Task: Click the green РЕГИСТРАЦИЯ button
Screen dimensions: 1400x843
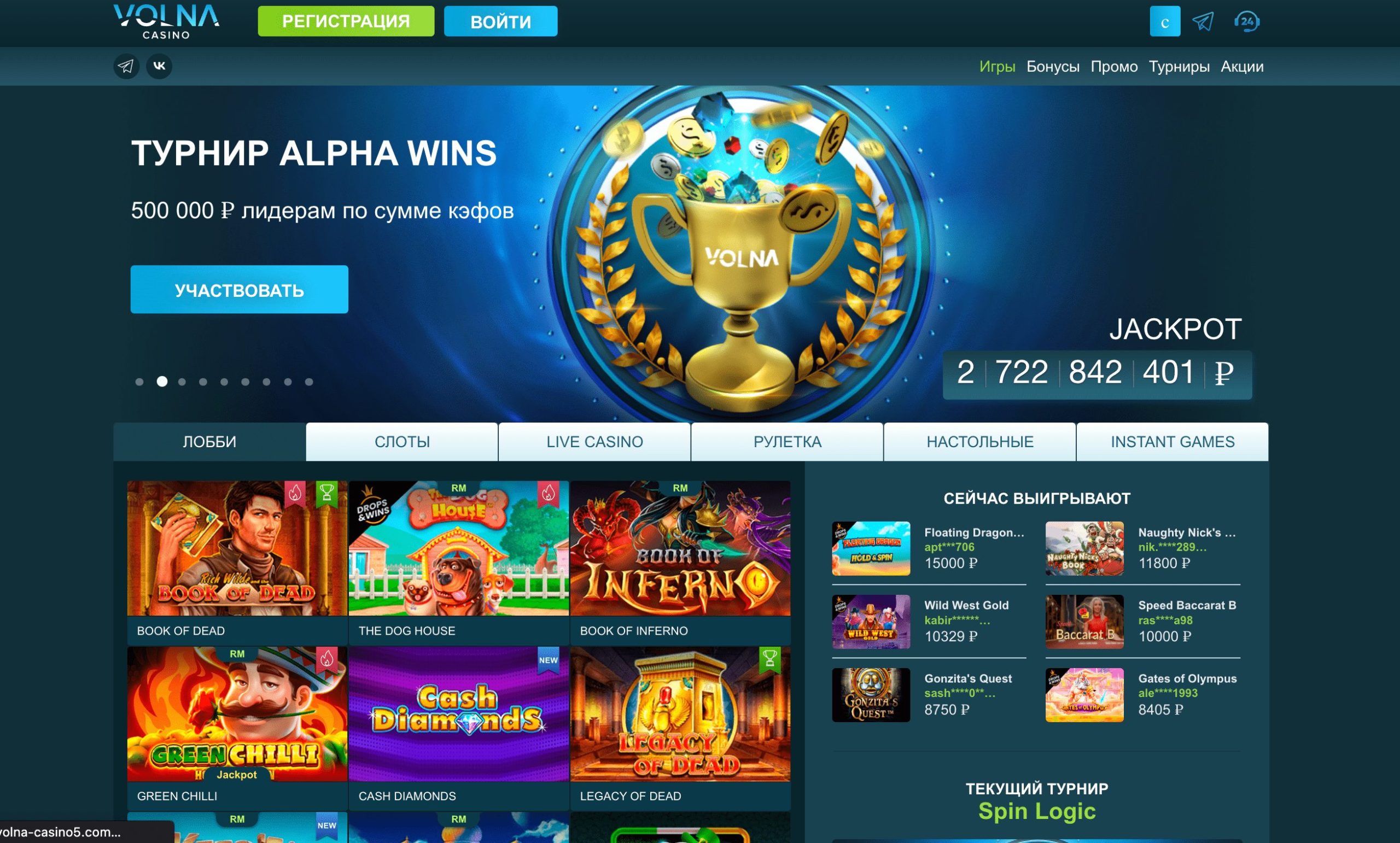Action: pyautogui.click(x=346, y=21)
